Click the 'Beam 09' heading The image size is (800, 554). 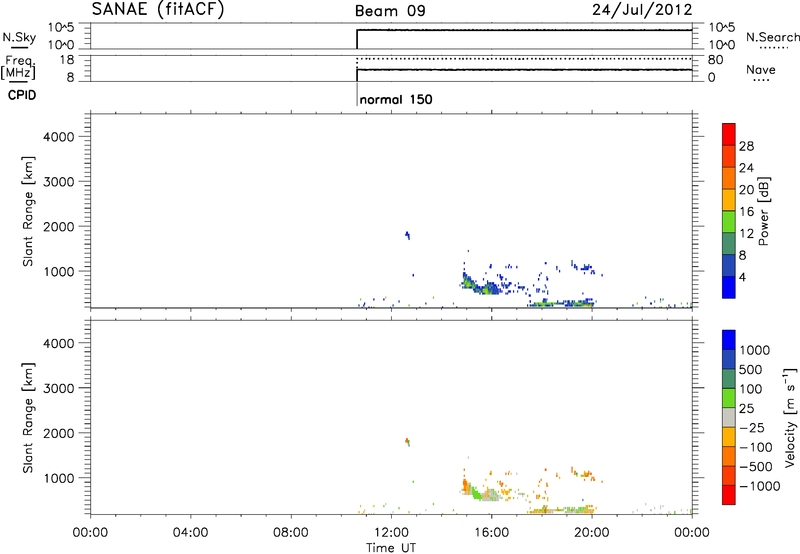coord(390,11)
